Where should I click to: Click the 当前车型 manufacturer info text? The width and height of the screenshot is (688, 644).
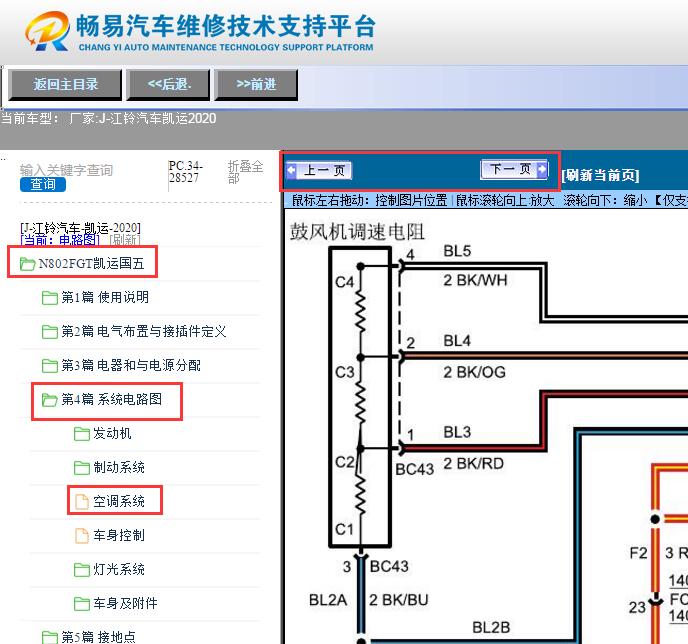click(109, 118)
